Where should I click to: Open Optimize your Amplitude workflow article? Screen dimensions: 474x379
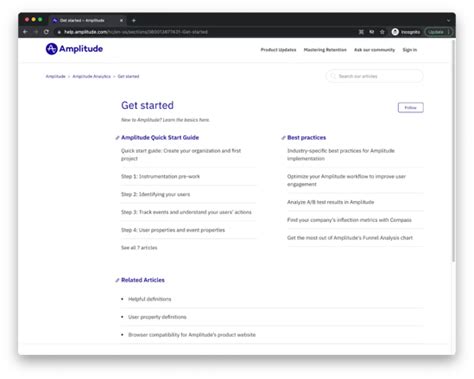pyautogui.click(x=346, y=180)
